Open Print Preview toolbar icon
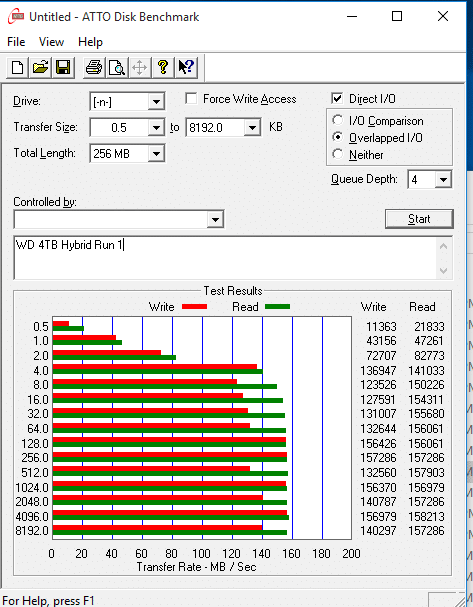 (117, 68)
